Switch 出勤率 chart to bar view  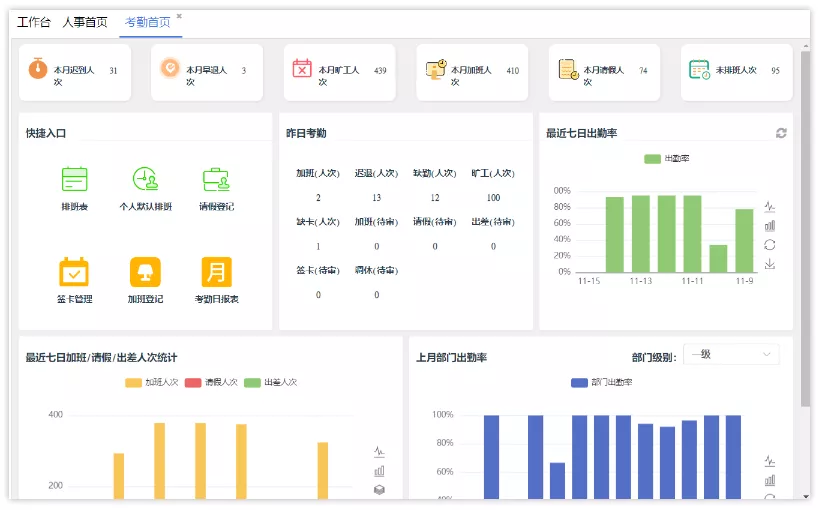[x=770, y=225]
